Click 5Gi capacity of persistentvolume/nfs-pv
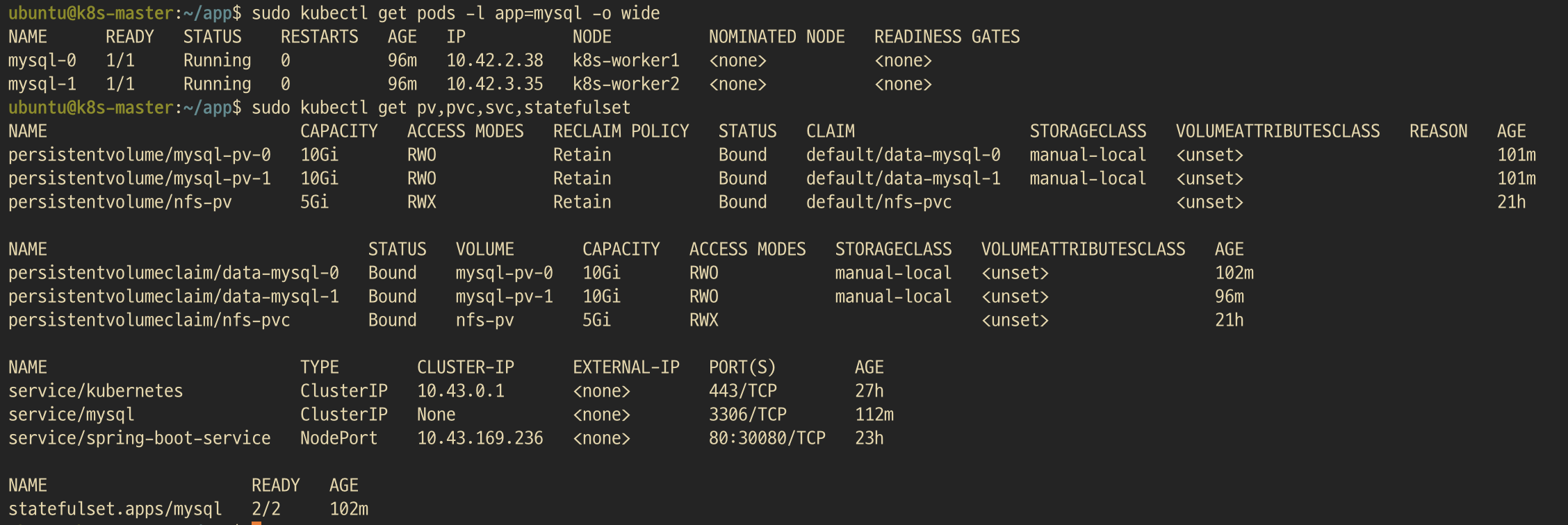Image resolution: width=1568 pixels, height=525 pixels. 315,202
